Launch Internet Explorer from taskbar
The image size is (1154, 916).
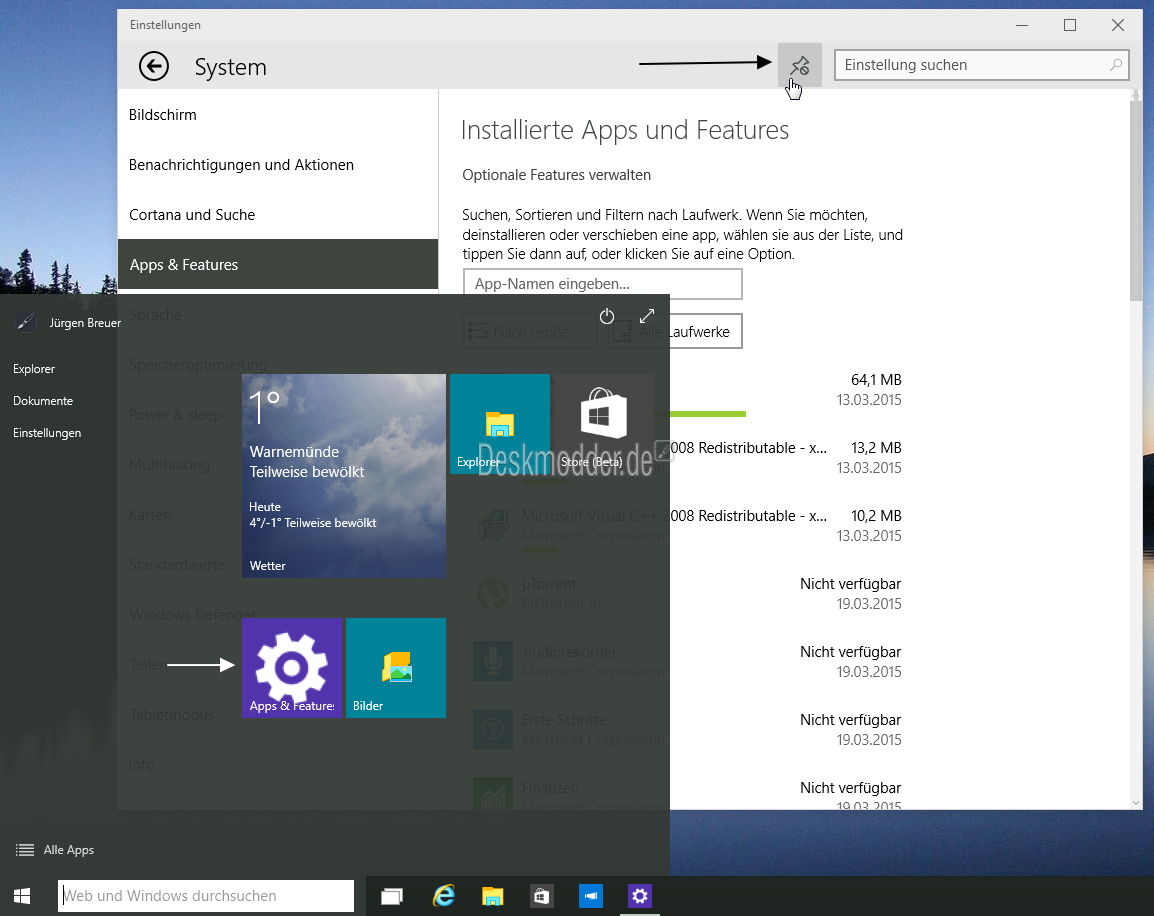[443, 896]
